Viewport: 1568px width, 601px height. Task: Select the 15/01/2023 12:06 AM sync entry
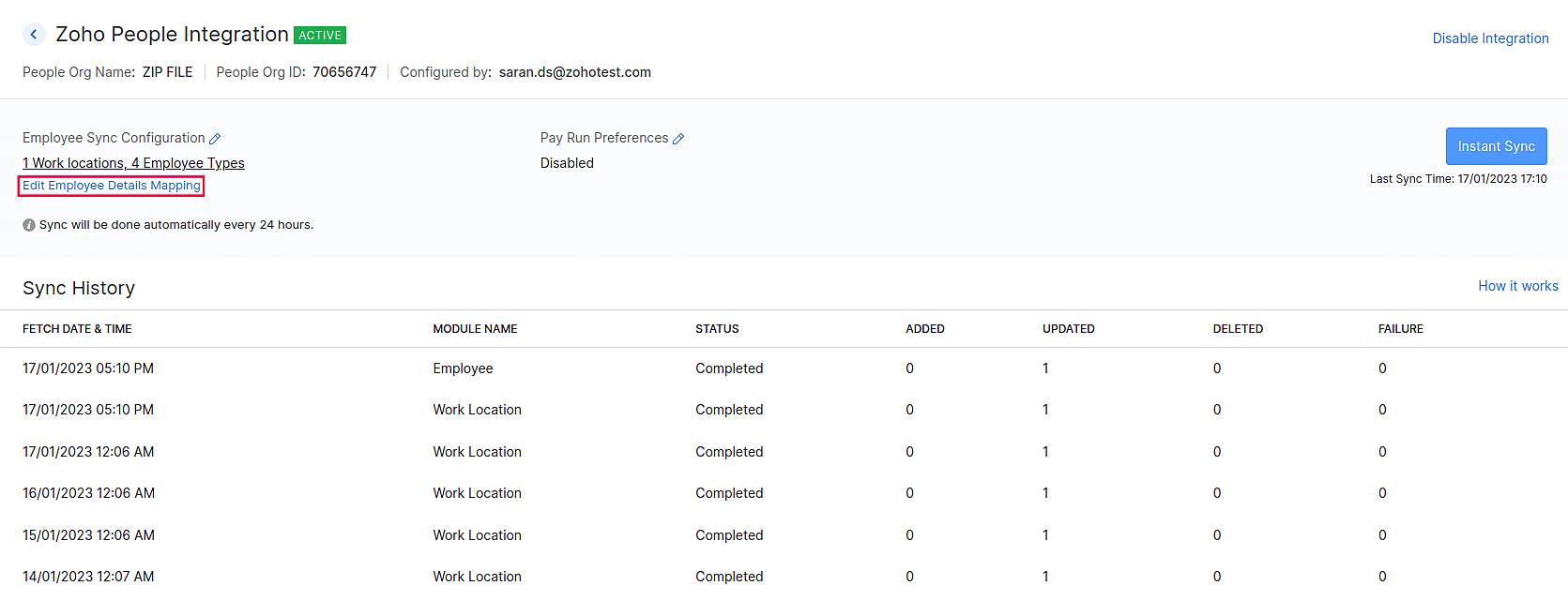tap(88, 535)
